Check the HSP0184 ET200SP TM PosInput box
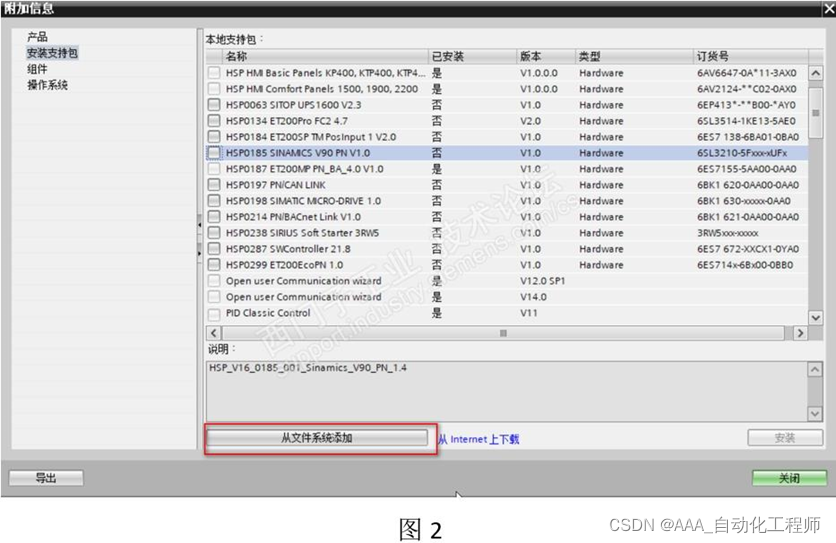The image size is (836, 543). point(214,137)
